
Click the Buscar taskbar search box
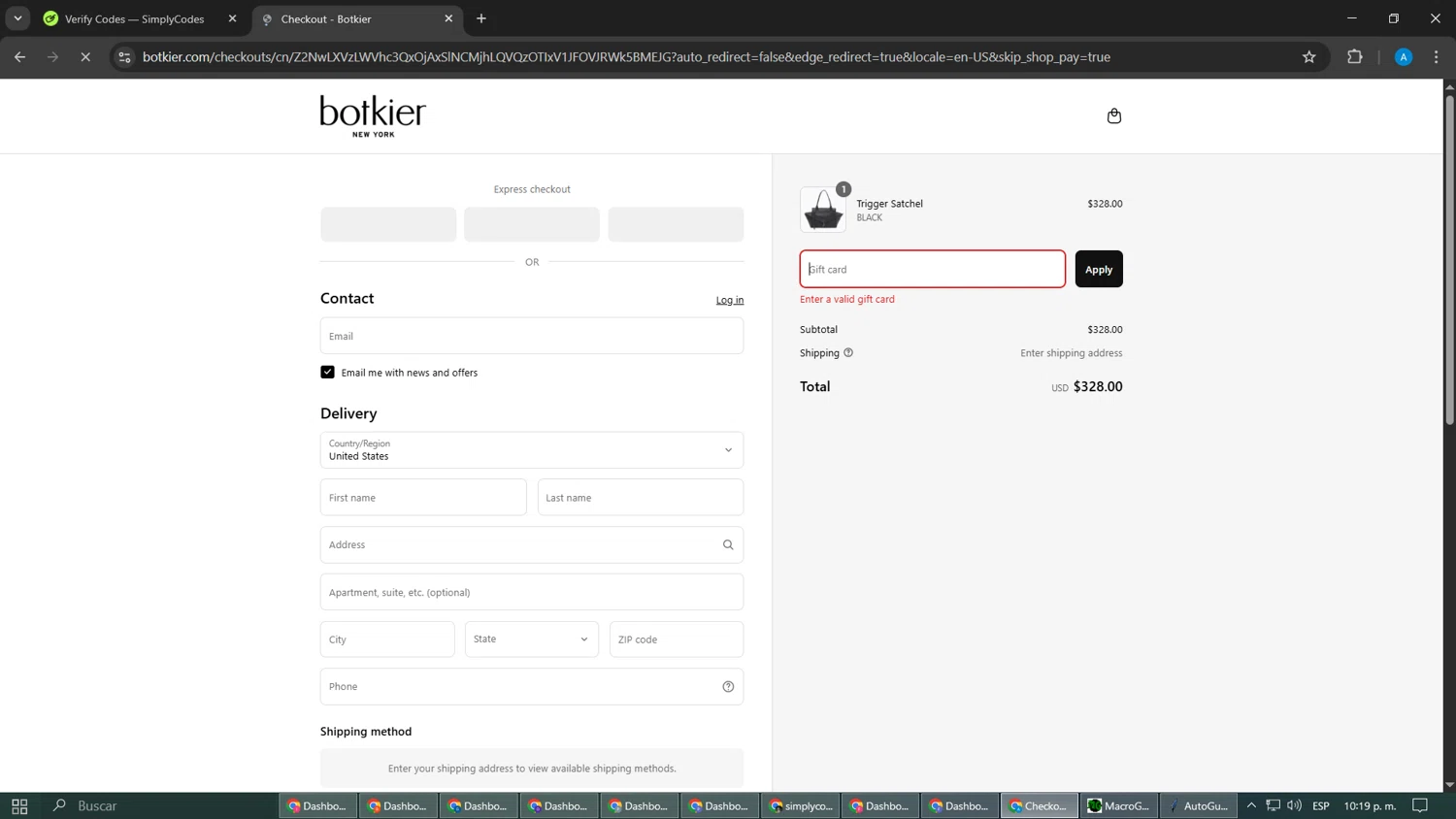[97, 805]
